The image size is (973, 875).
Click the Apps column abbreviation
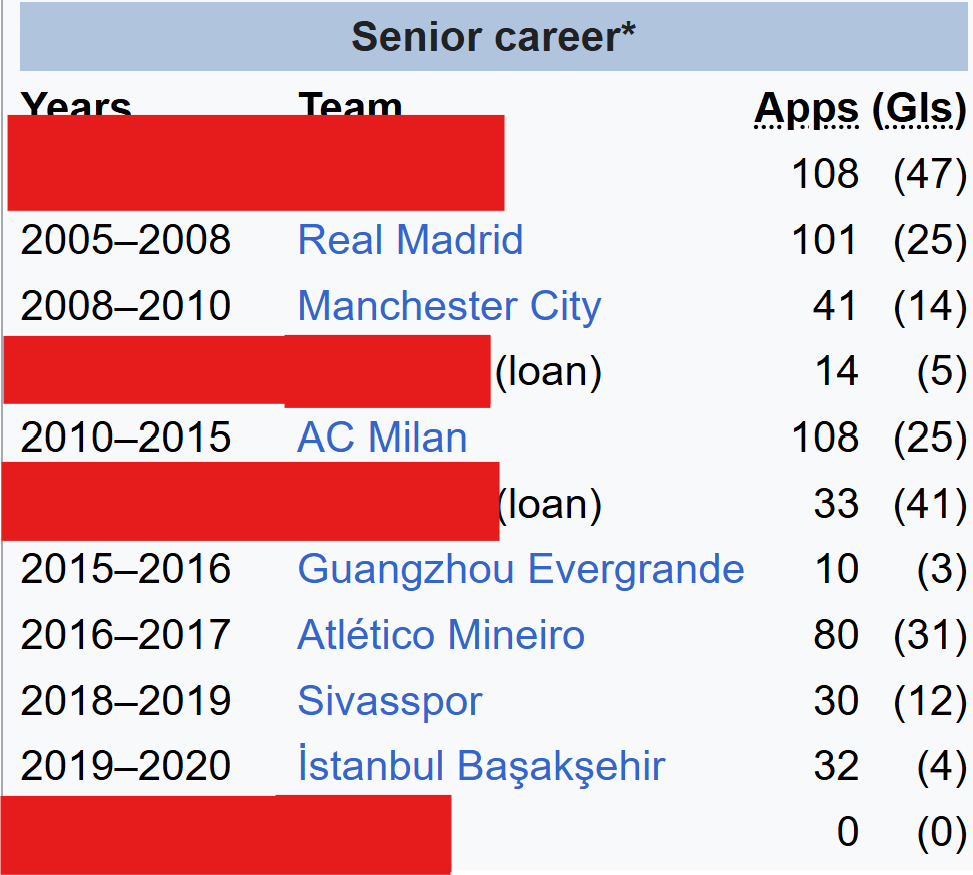click(806, 108)
